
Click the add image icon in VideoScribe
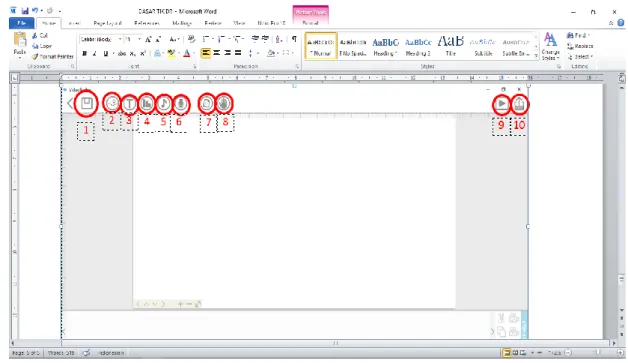click(x=112, y=103)
